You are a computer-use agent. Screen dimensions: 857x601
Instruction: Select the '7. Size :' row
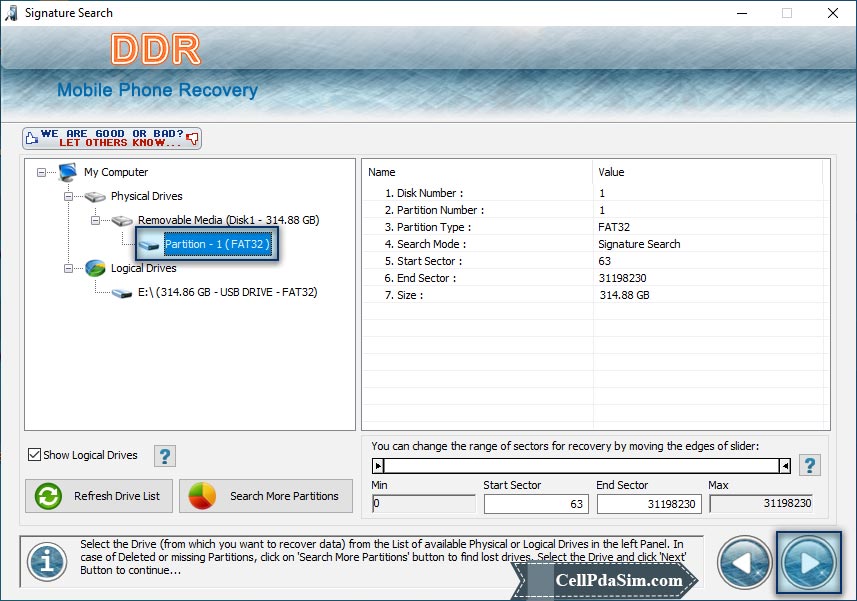pos(593,294)
